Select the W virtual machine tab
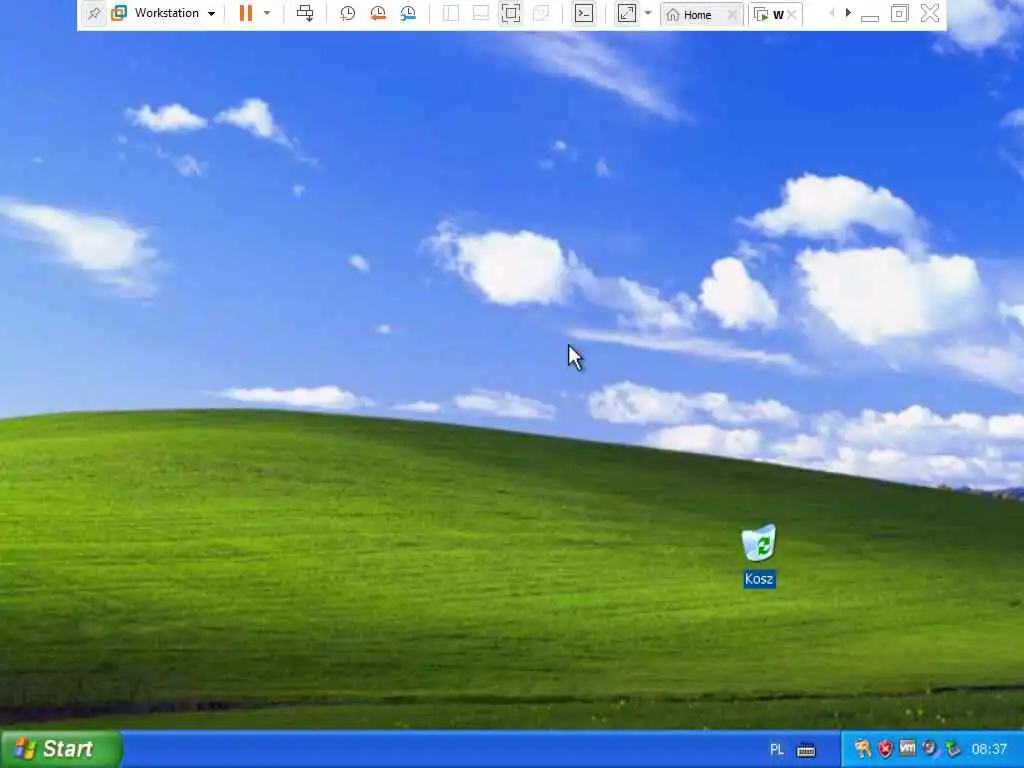 [x=770, y=15]
